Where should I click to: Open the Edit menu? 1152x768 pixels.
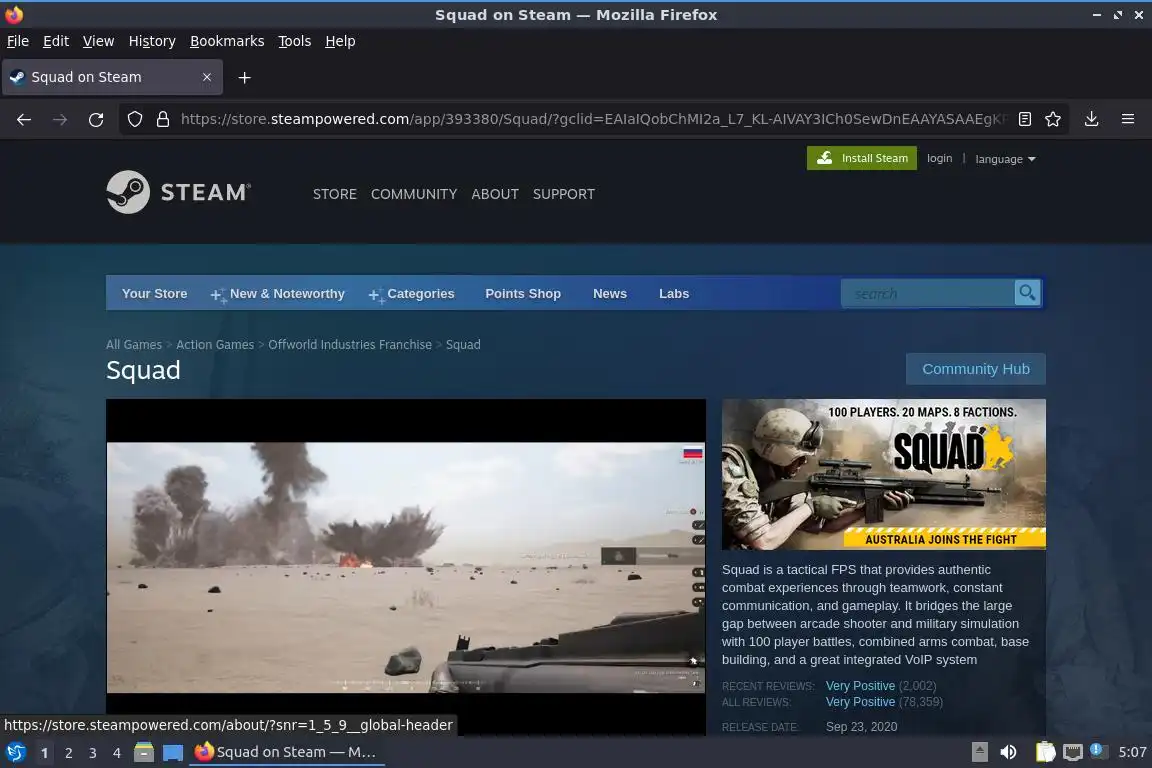[x=56, y=41]
